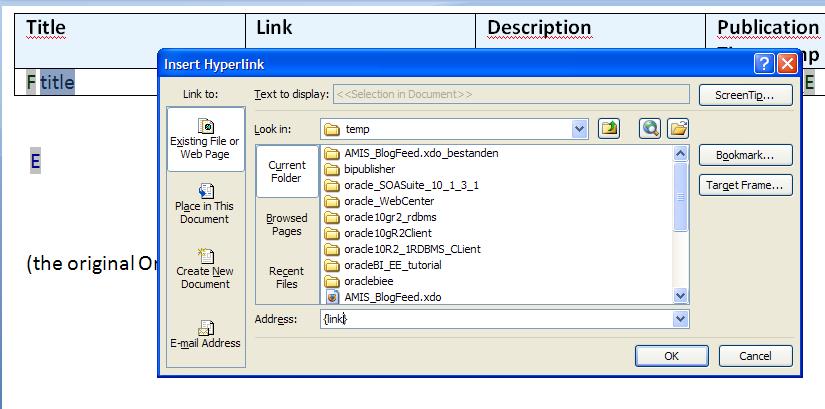The height and width of the screenshot is (409, 825).
Task: Click the dialog Help question mark button
Action: pos(764,64)
